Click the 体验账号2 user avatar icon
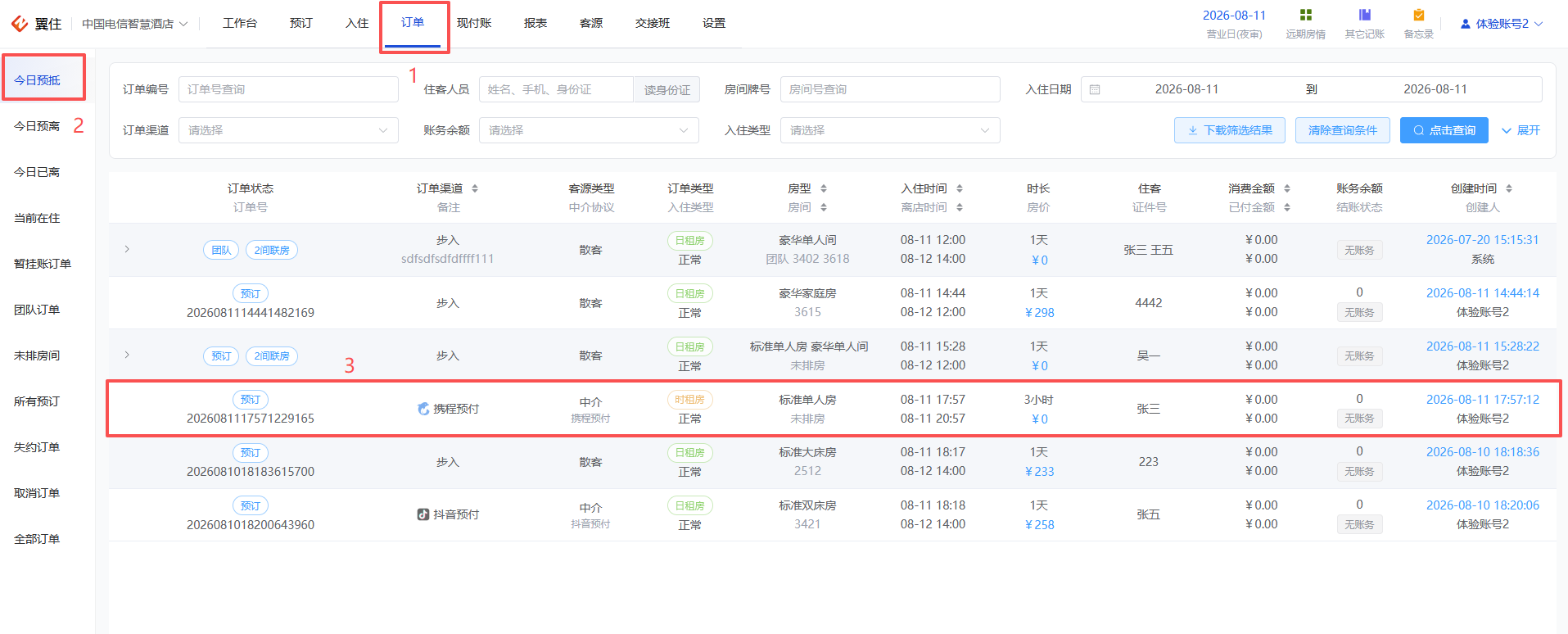Image resolution: width=1568 pixels, height=634 pixels. (1466, 24)
